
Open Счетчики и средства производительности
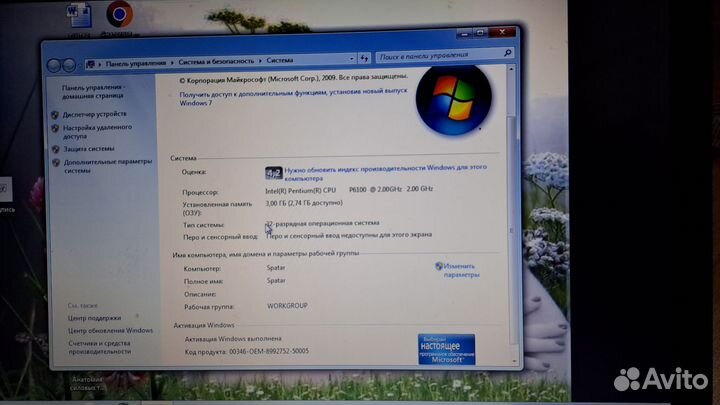(x=100, y=347)
